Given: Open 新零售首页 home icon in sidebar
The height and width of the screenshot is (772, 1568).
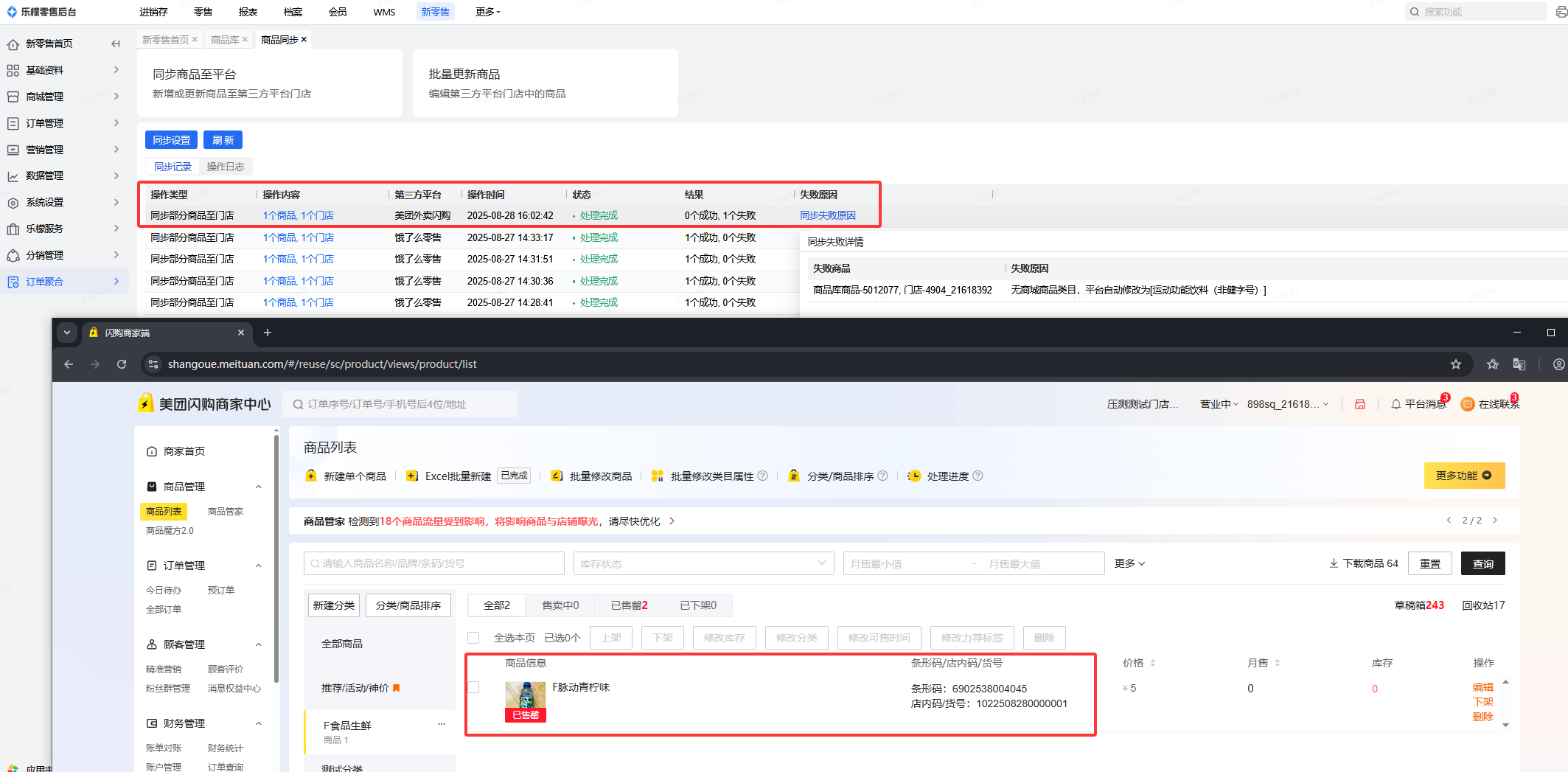Looking at the screenshot, I should coord(13,44).
